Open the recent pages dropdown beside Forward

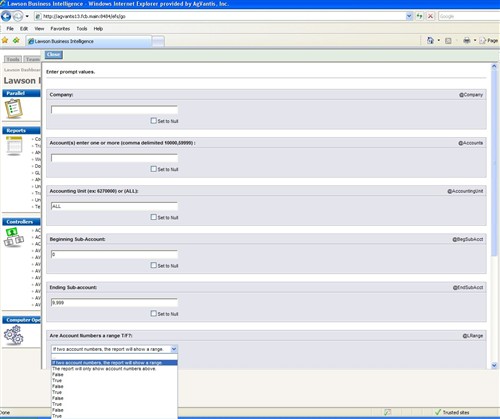point(27,16)
